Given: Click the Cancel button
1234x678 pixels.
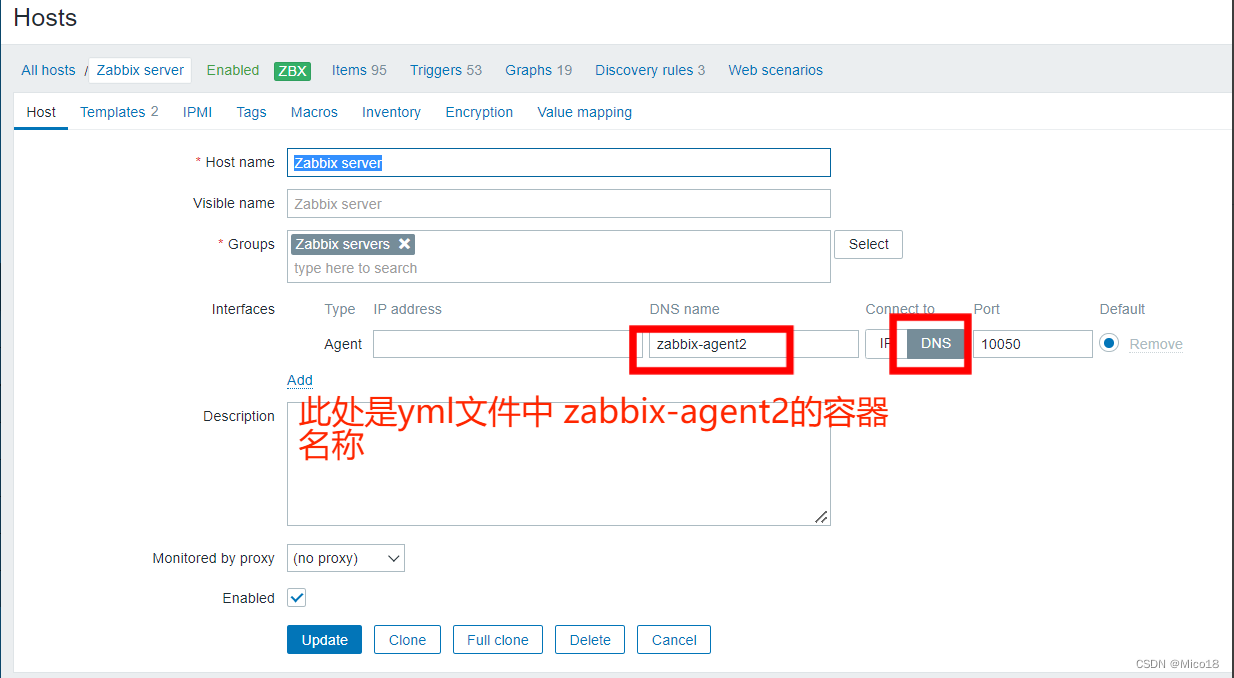Looking at the screenshot, I should tap(674, 640).
